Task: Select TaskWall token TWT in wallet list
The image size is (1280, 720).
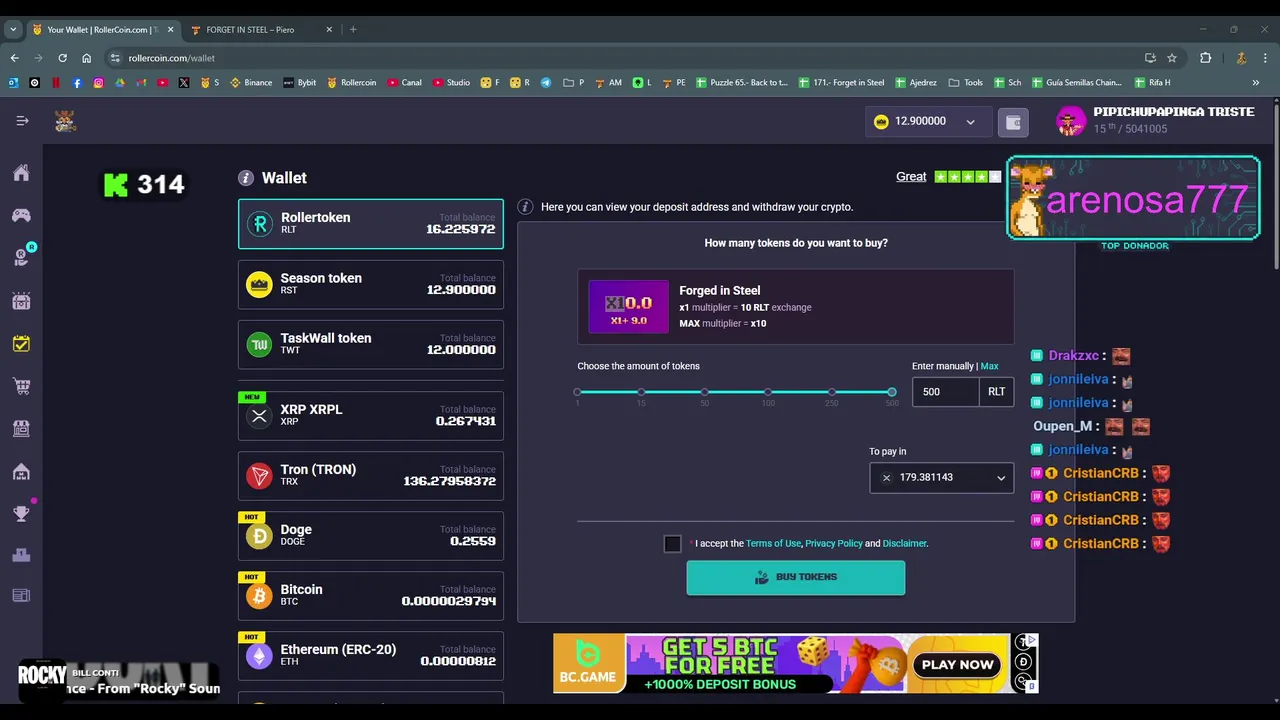Action: tap(371, 345)
